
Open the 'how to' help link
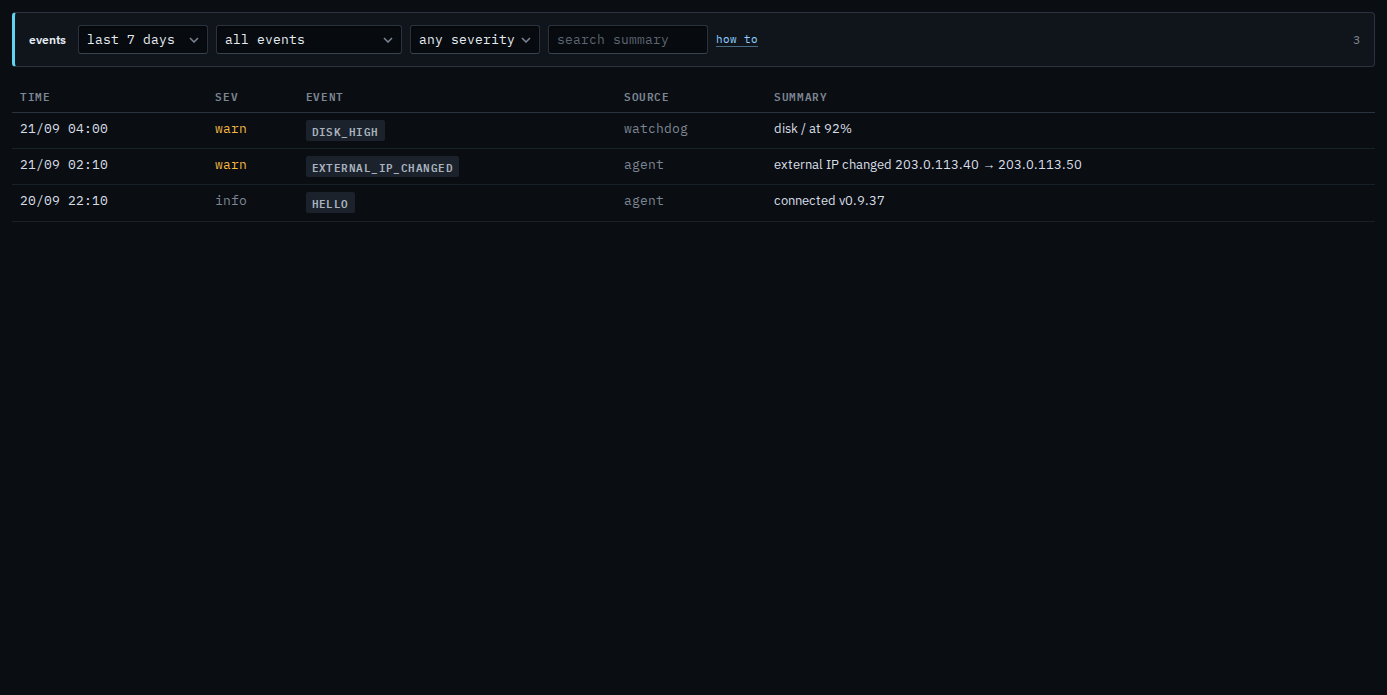tap(737, 40)
